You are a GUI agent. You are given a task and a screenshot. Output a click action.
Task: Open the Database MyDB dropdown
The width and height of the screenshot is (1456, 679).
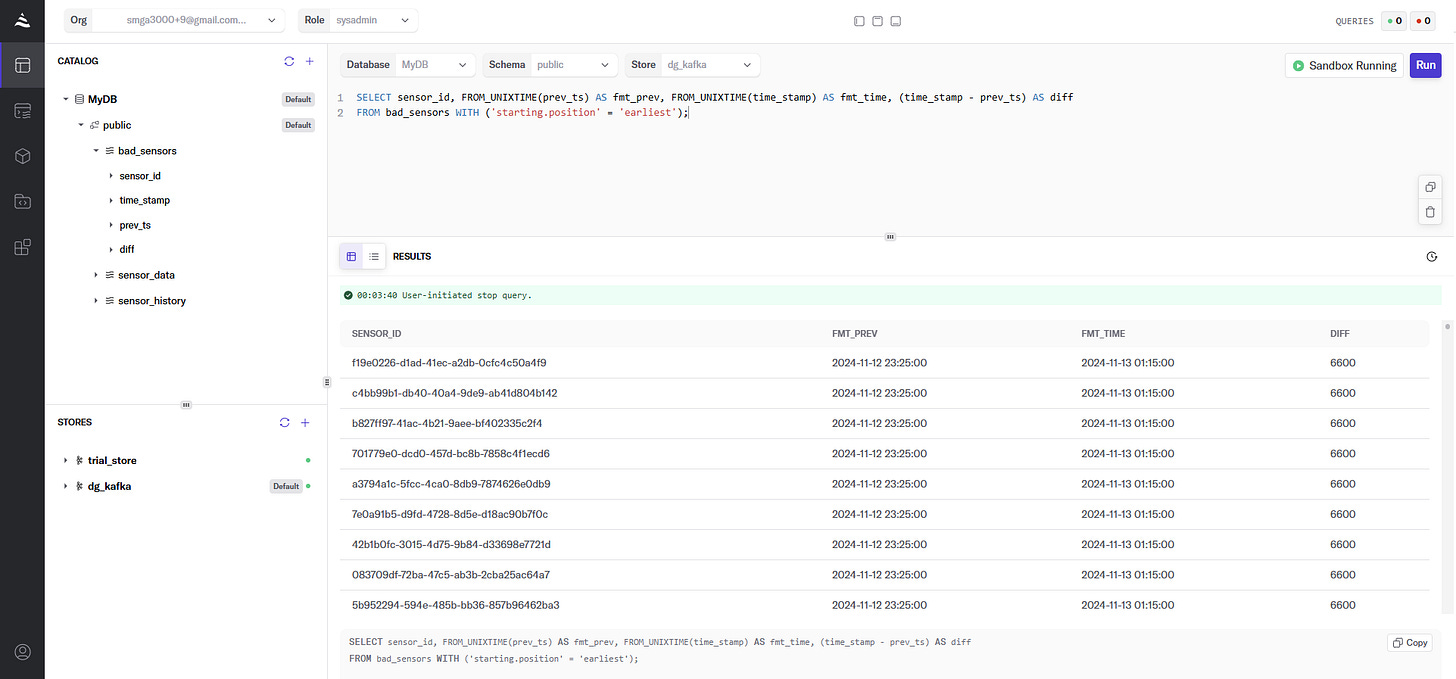pyautogui.click(x=408, y=65)
